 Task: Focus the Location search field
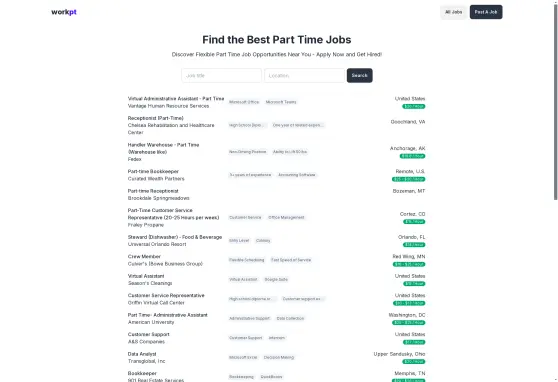(304, 75)
